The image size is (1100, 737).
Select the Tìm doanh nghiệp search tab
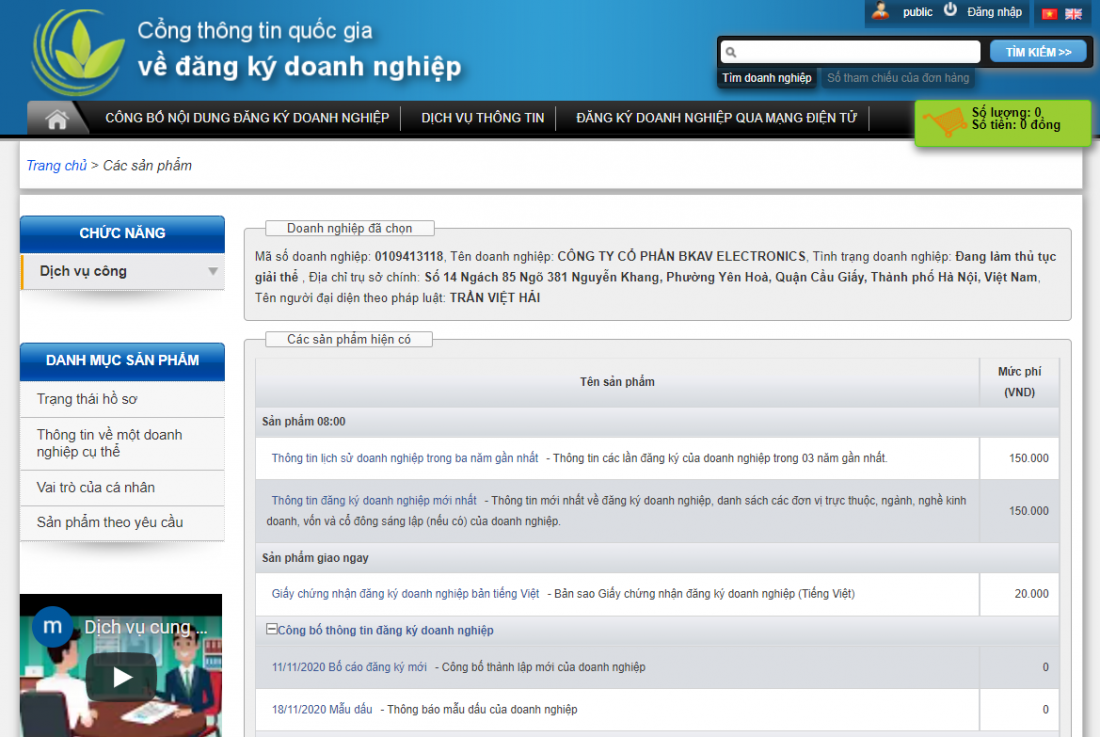(x=767, y=78)
